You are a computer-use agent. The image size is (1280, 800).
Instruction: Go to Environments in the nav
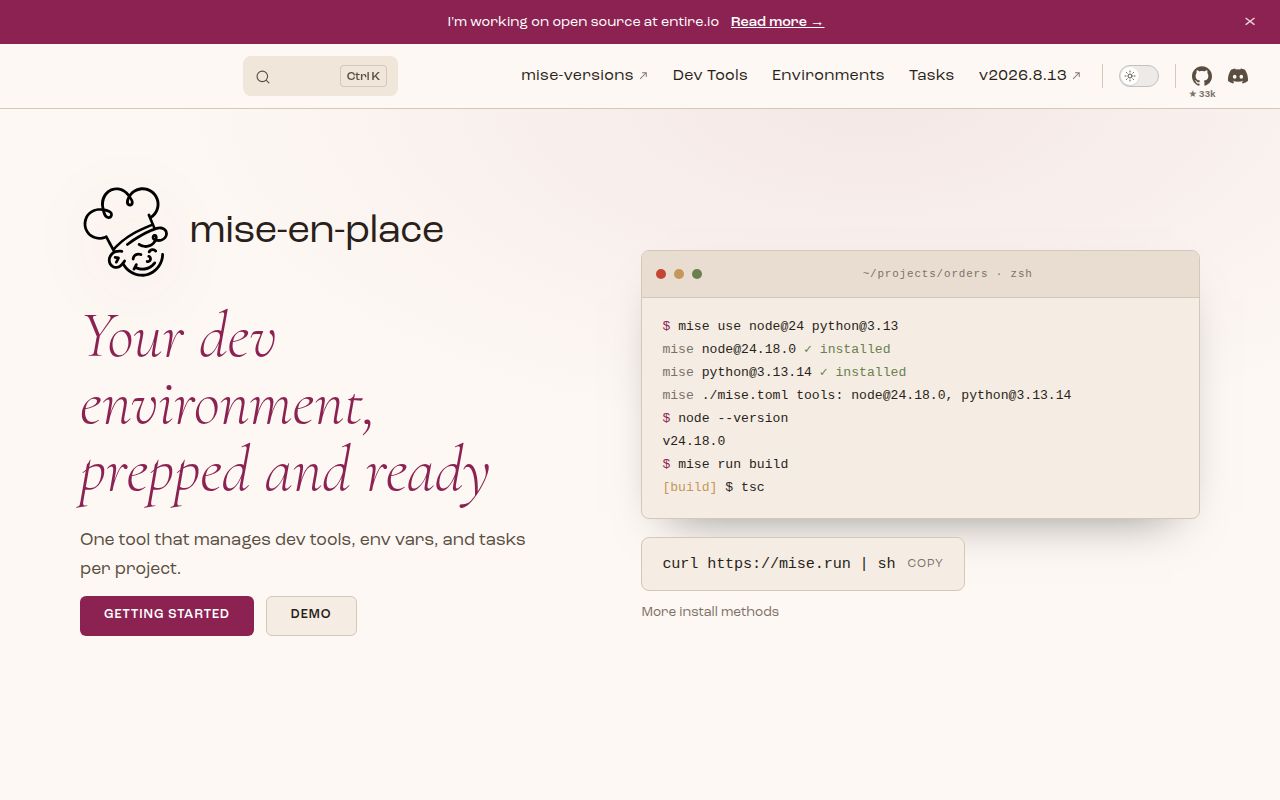coord(828,75)
